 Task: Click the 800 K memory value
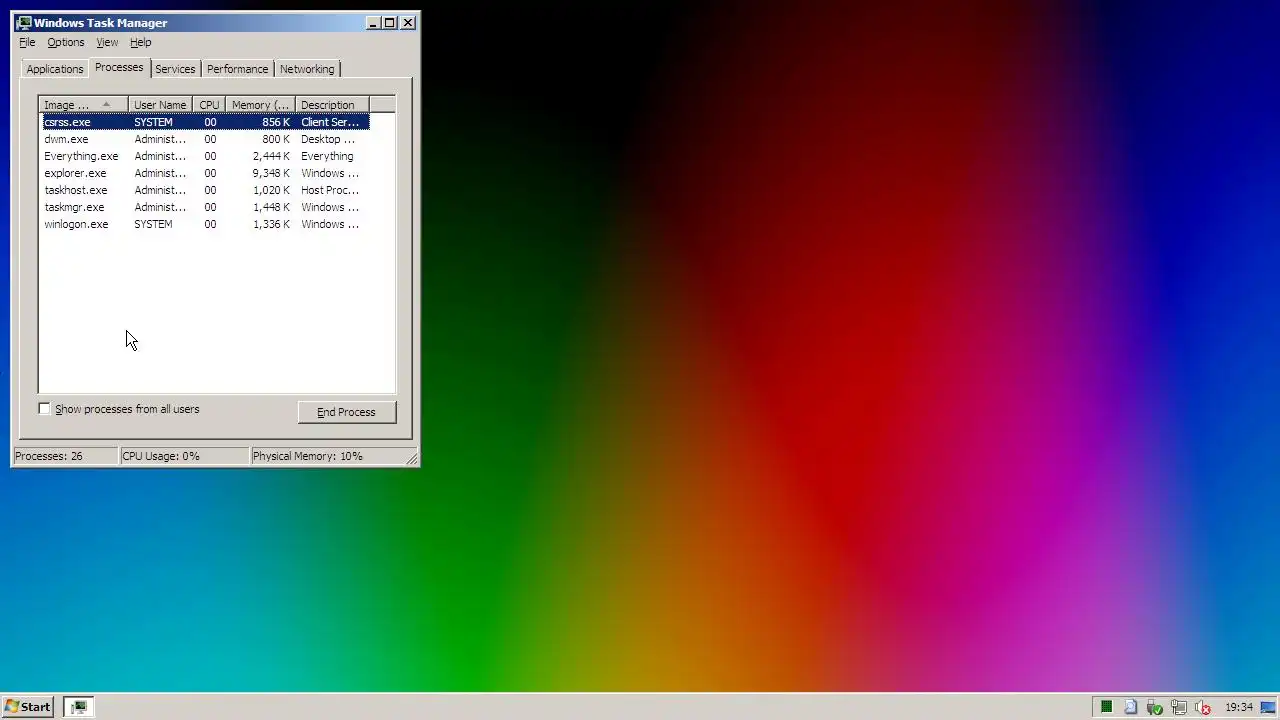276,139
